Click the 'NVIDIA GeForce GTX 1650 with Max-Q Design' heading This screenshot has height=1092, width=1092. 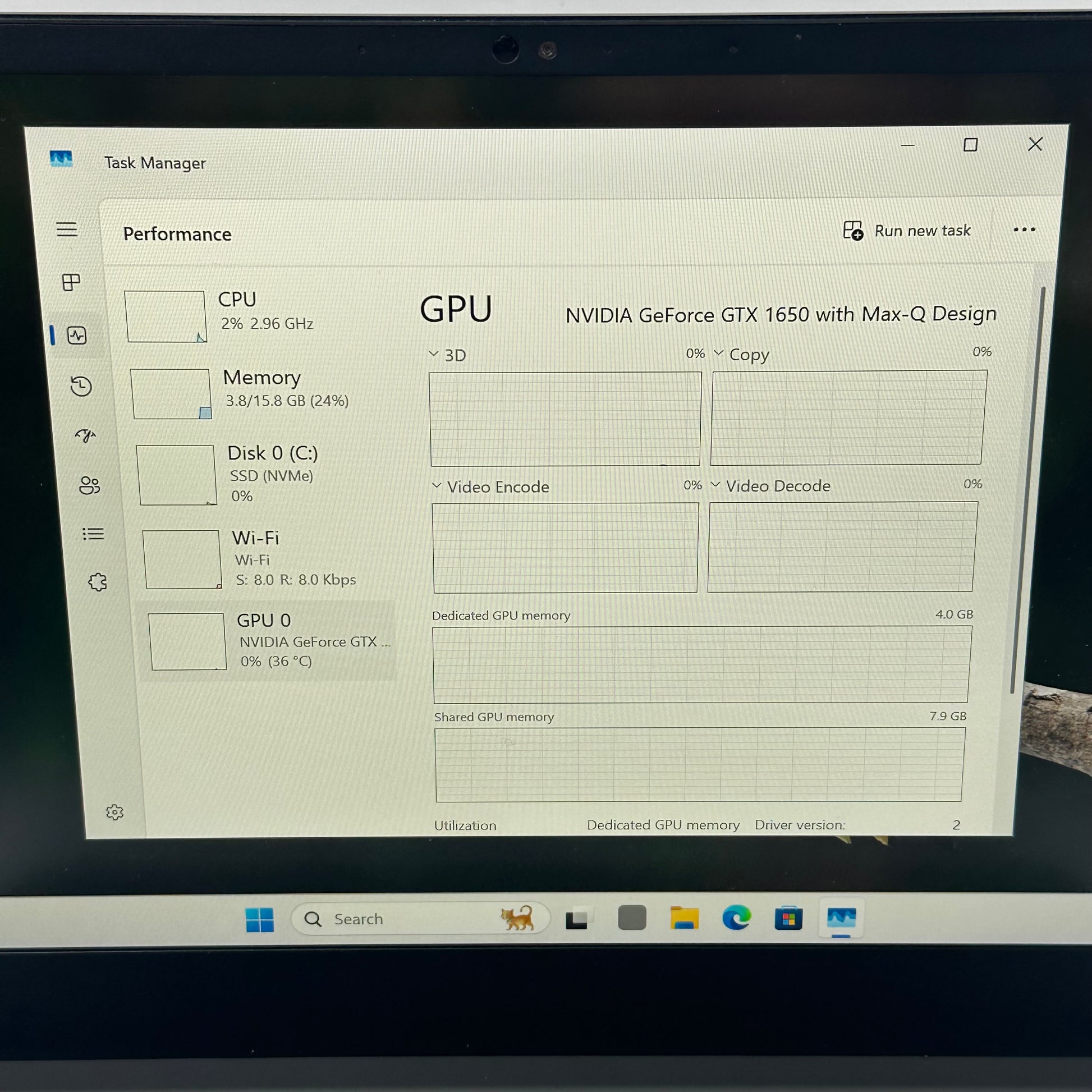click(x=781, y=314)
